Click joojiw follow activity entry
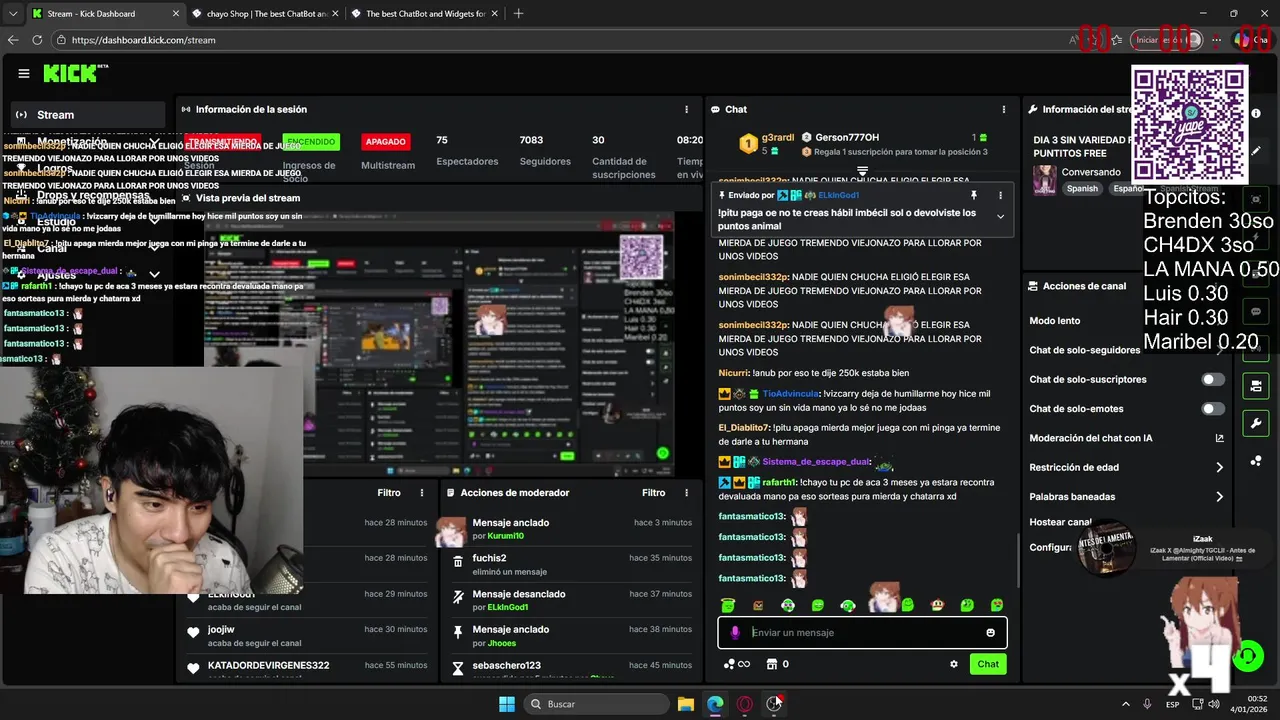 coord(306,636)
